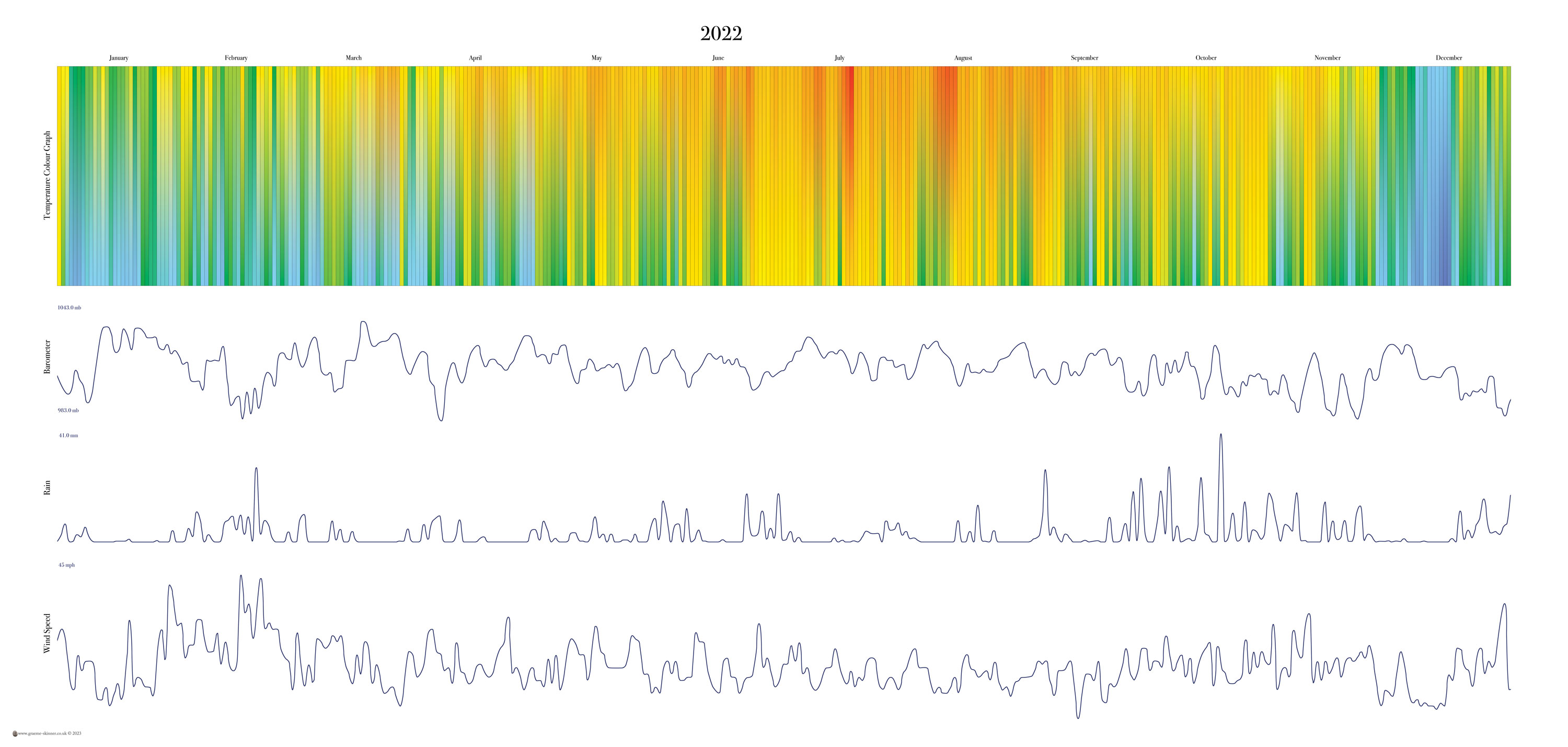Click the 45 mph wind scale label

(x=66, y=565)
